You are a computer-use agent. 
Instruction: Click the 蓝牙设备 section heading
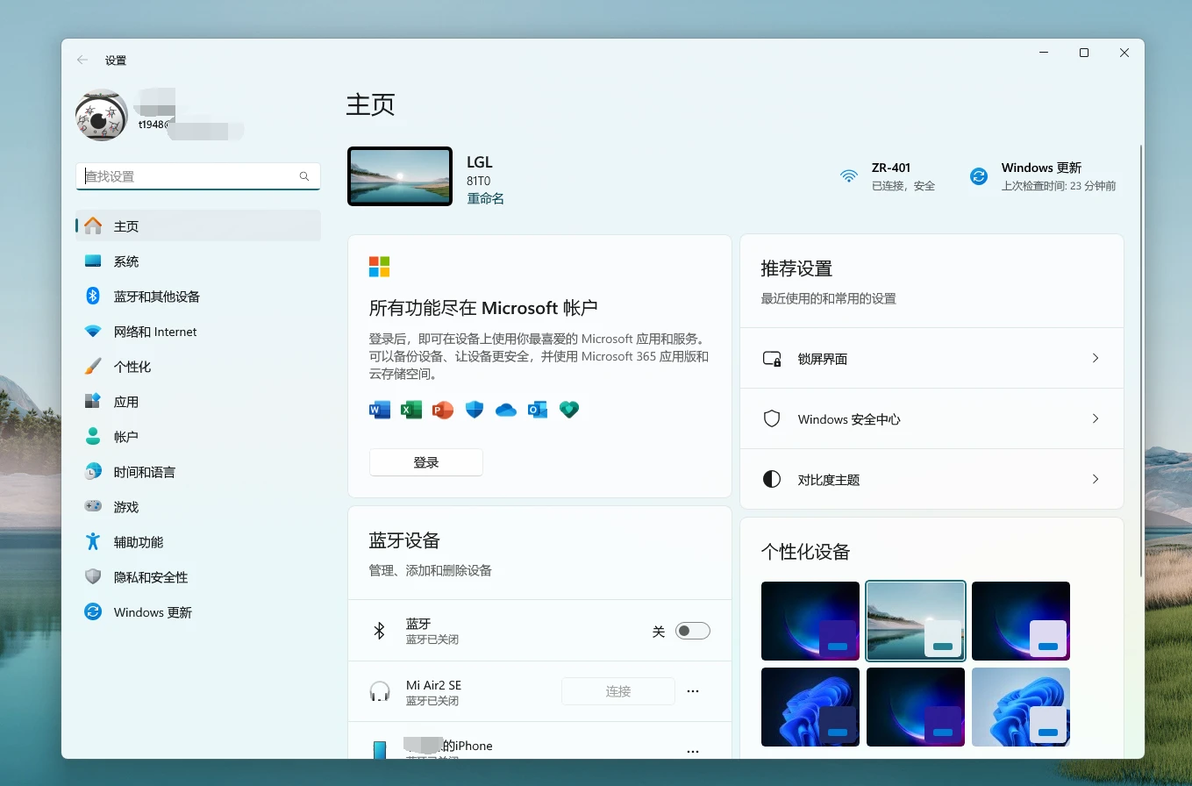tap(404, 540)
